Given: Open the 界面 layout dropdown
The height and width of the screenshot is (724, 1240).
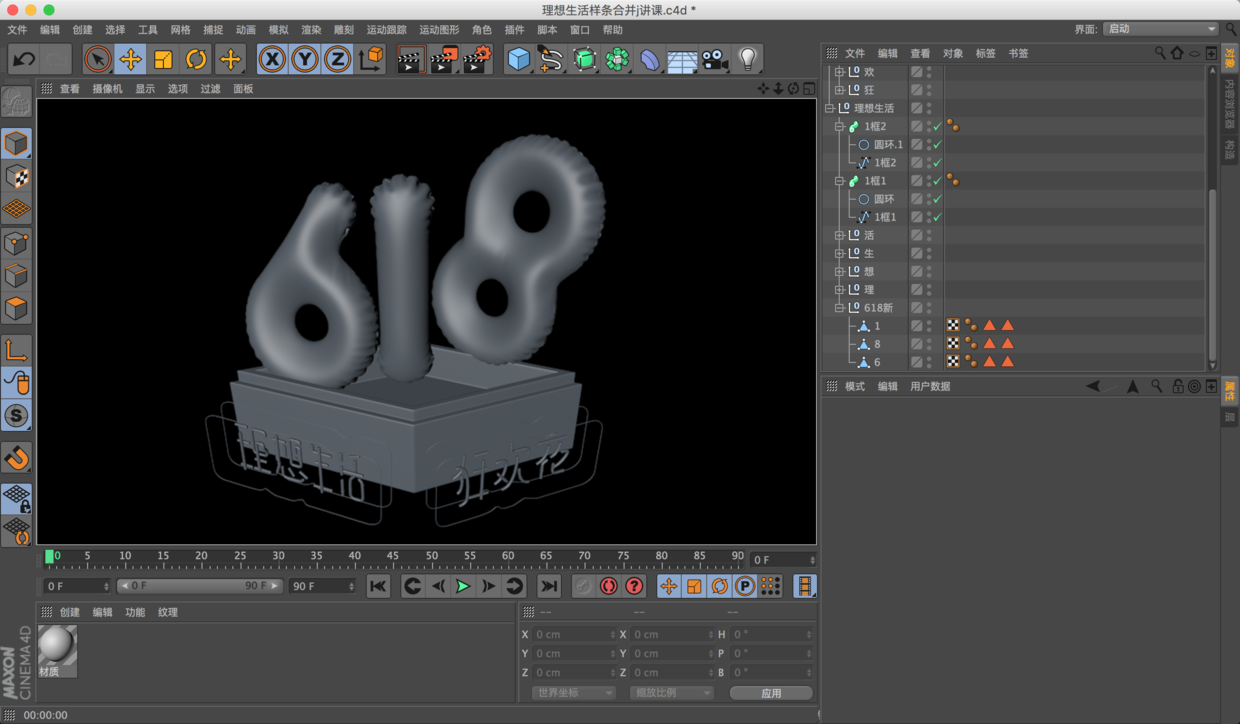Looking at the screenshot, I should 1160,29.
